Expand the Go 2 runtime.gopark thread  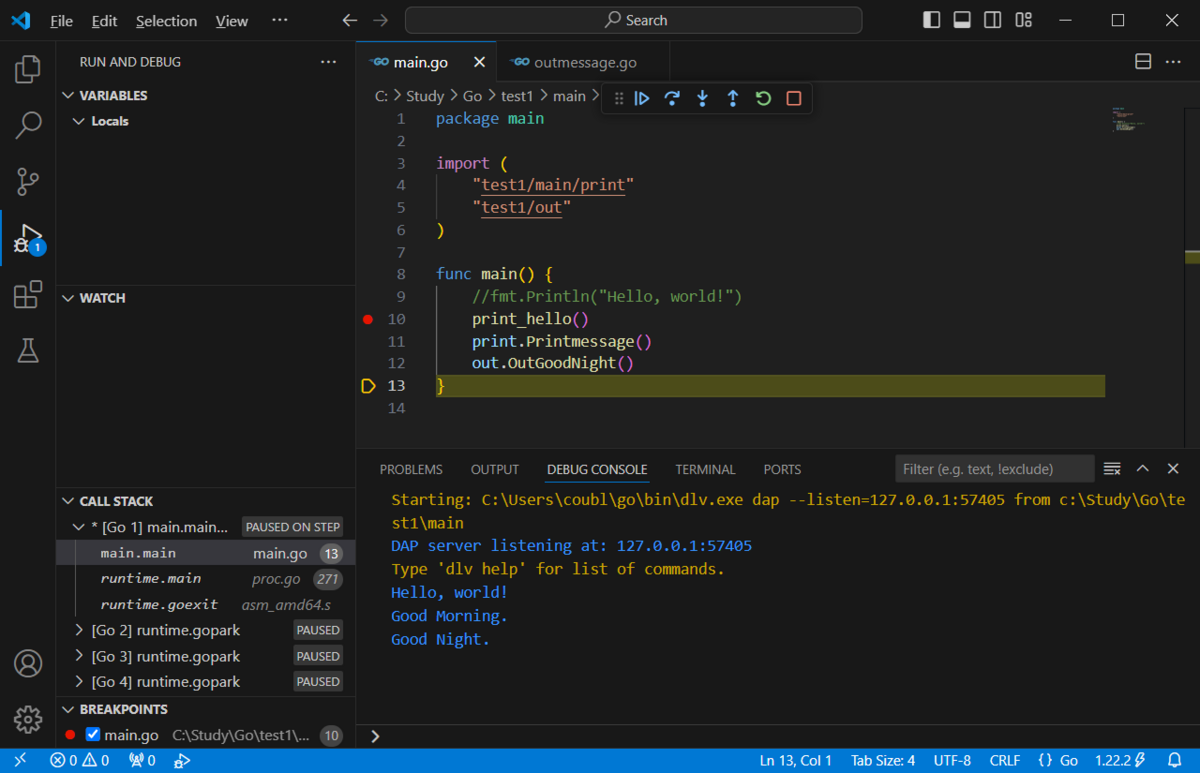tap(80, 630)
